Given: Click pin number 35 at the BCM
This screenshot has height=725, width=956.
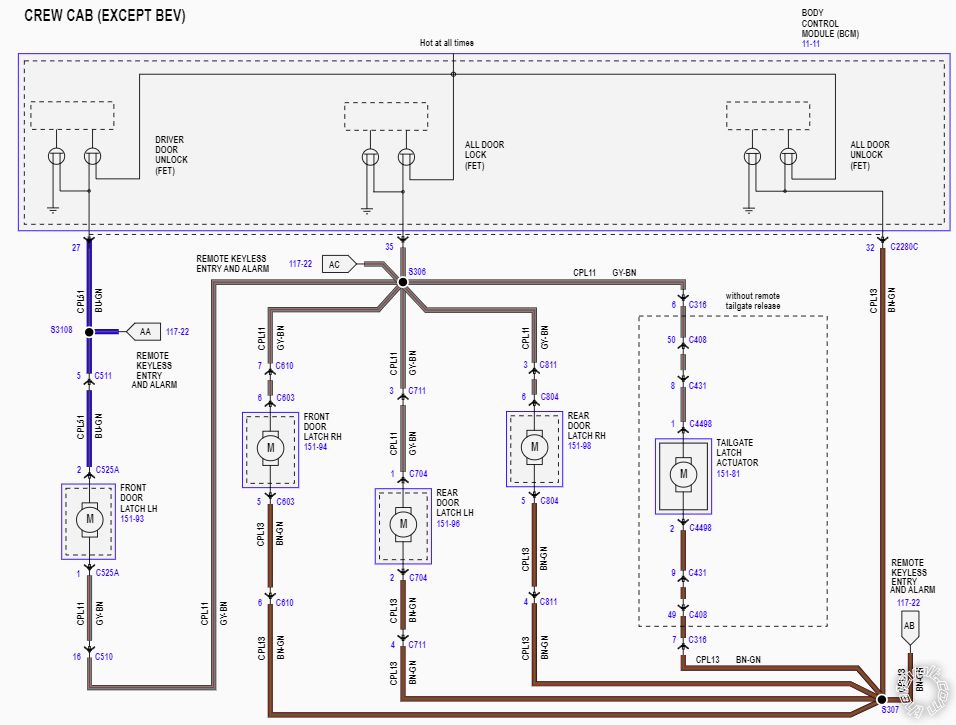Looking at the screenshot, I should point(389,247).
